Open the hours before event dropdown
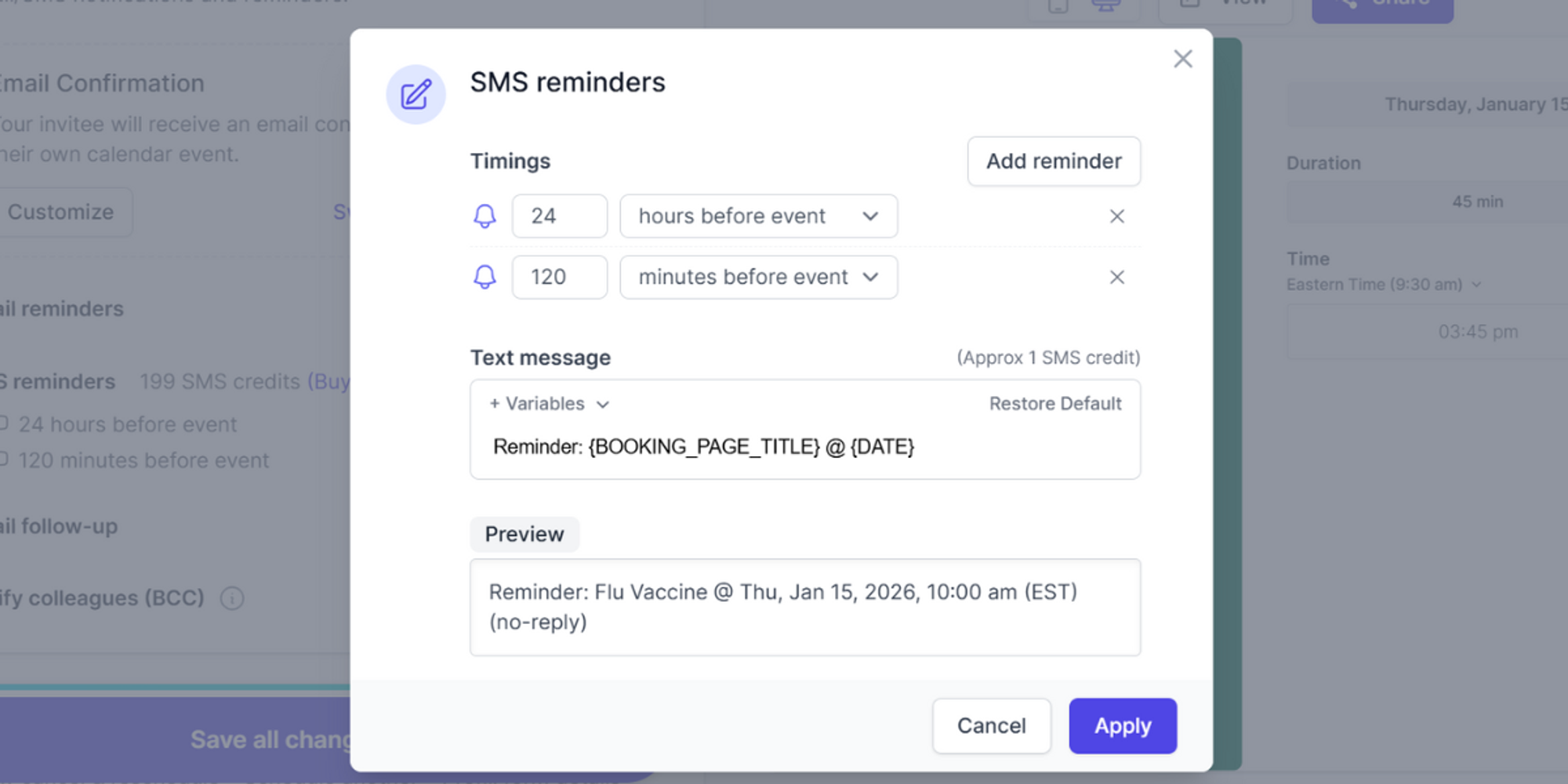Screen dimensions: 1568x784 757,216
